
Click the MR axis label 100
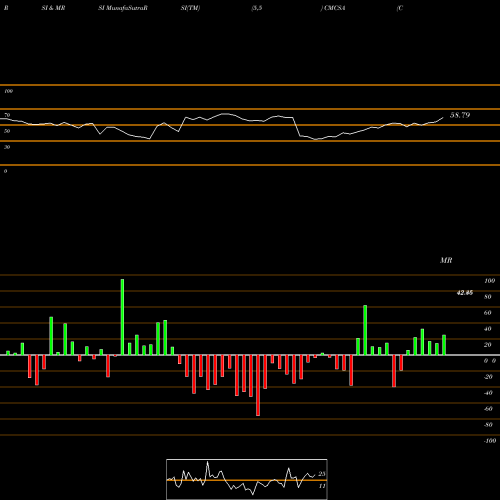(489, 281)
